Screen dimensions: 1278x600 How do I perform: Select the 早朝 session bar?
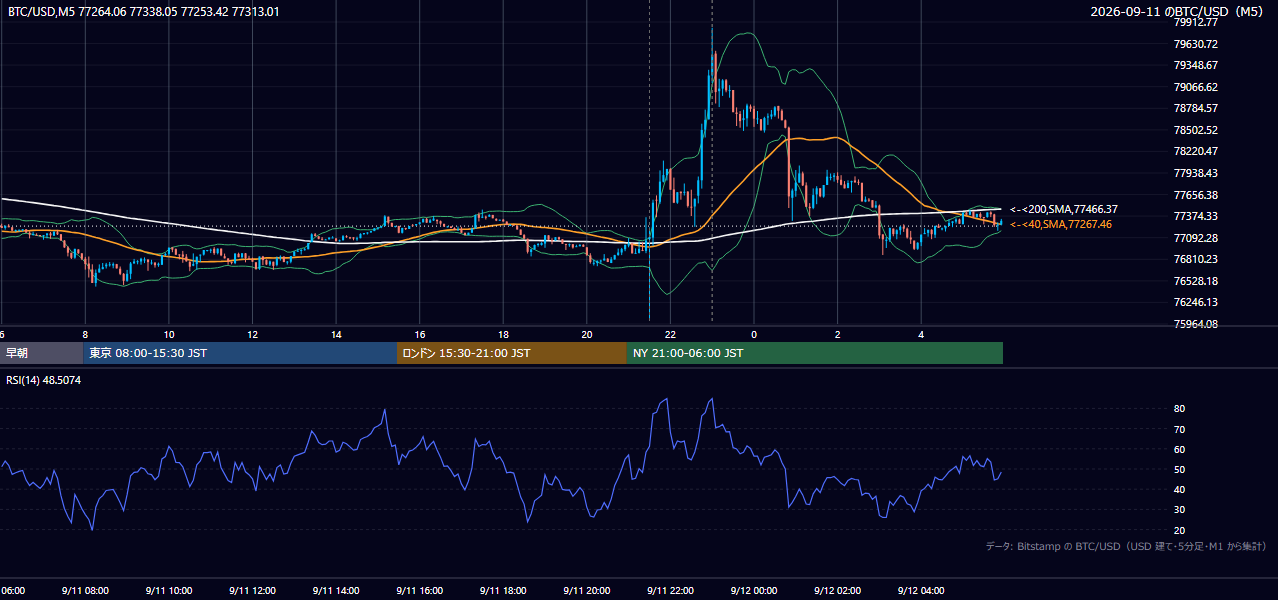(41, 353)
